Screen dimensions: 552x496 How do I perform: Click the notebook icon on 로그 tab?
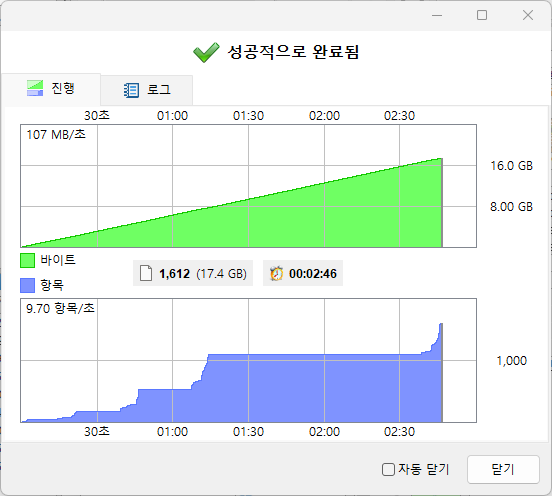tap(131, 90)
